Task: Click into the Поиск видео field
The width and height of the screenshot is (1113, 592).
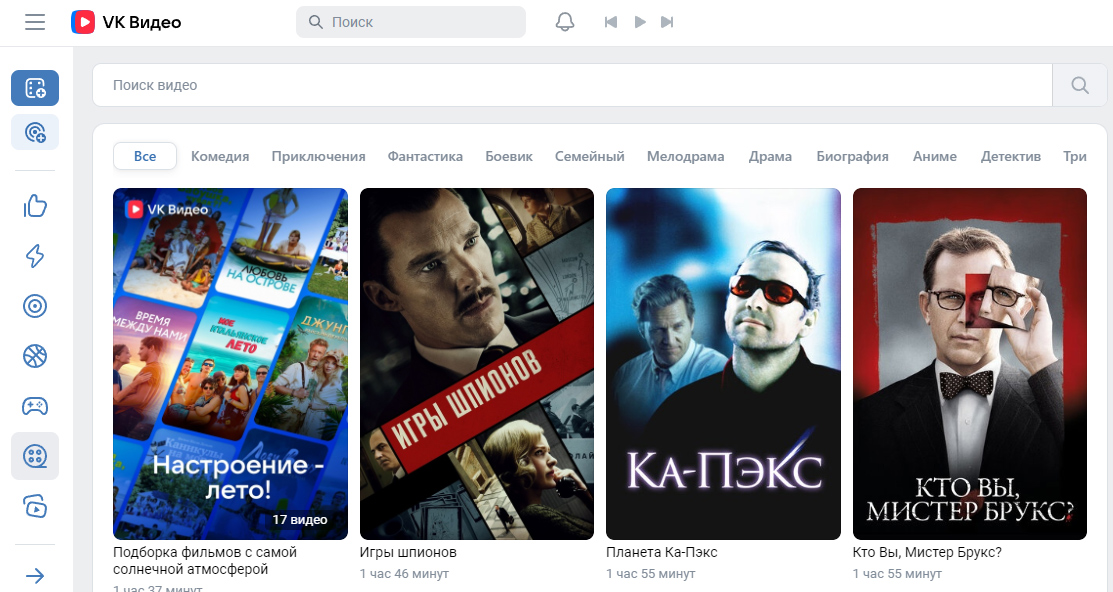Action: pos(572,85)
